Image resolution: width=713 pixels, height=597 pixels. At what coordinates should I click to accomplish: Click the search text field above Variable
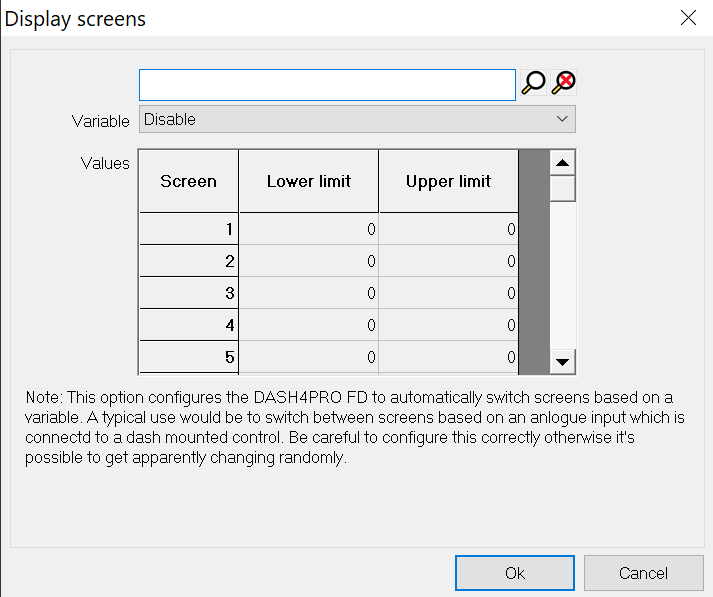327,85
